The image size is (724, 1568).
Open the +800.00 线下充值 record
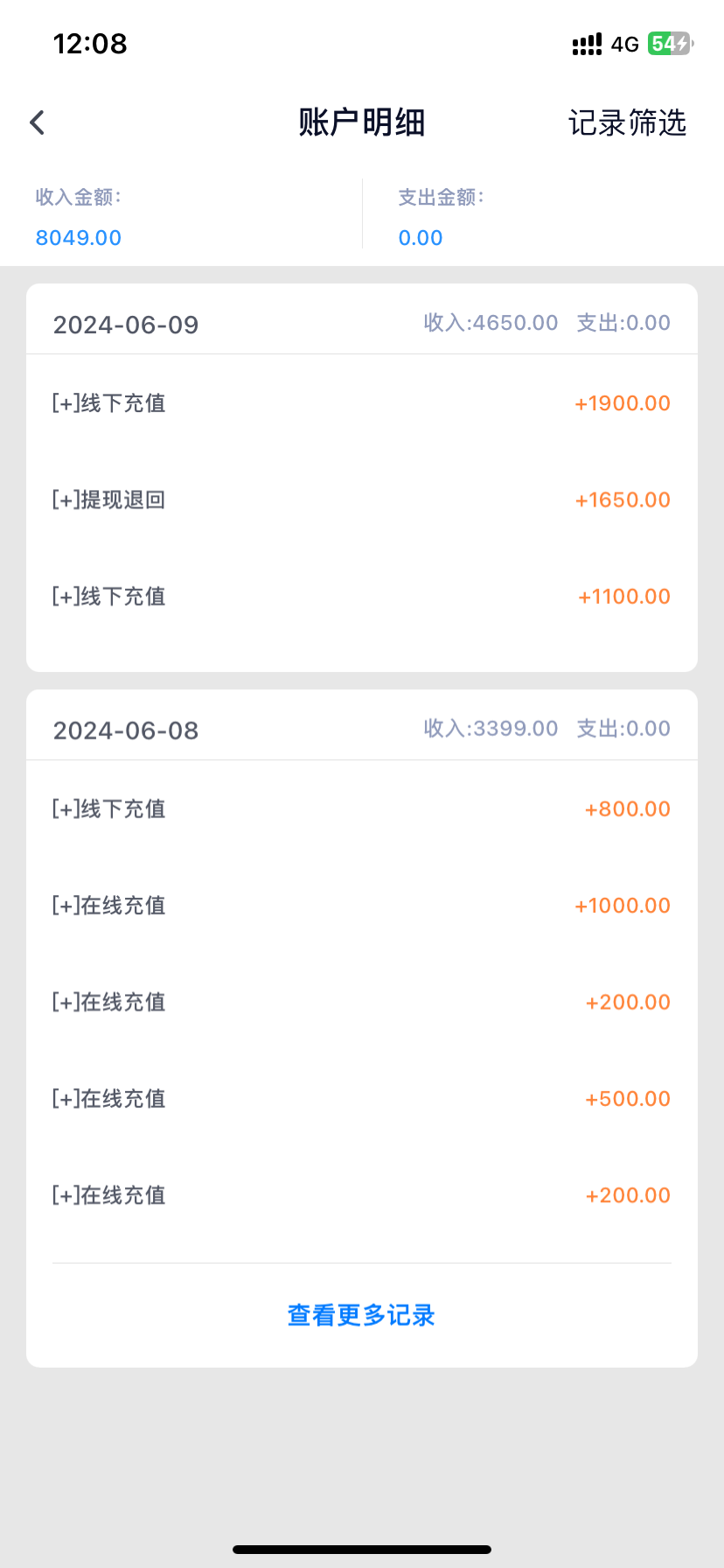[x=361, y=809]
